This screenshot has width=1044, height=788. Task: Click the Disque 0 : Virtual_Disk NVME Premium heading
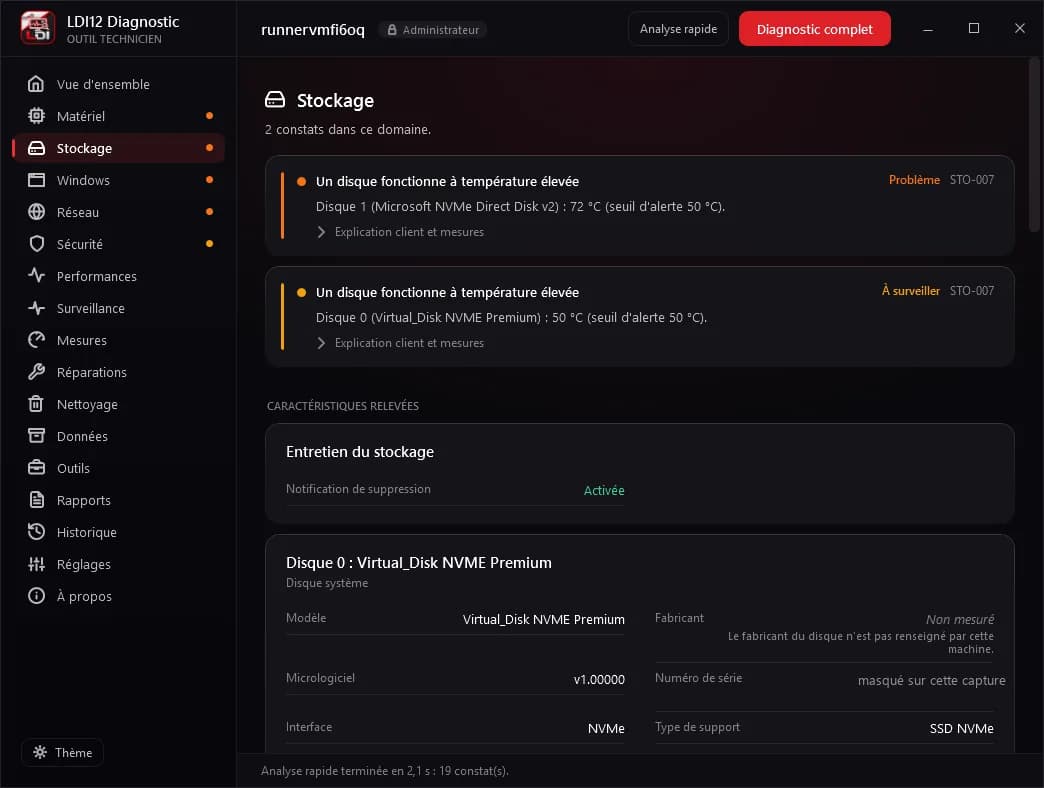pyautogui.click(x=419, y=562)
